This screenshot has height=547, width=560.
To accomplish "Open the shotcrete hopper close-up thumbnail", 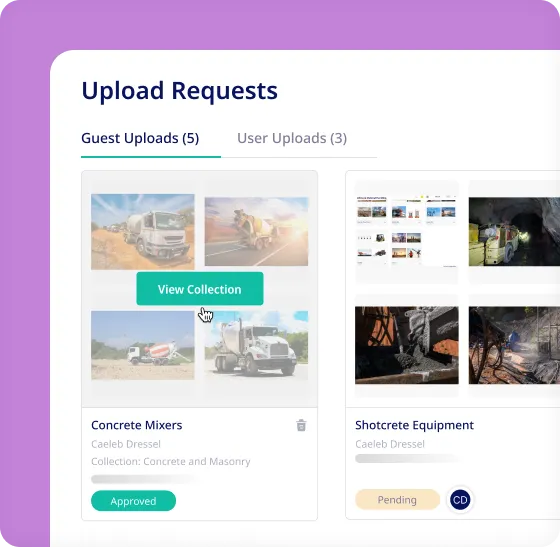I will (407, 345).
